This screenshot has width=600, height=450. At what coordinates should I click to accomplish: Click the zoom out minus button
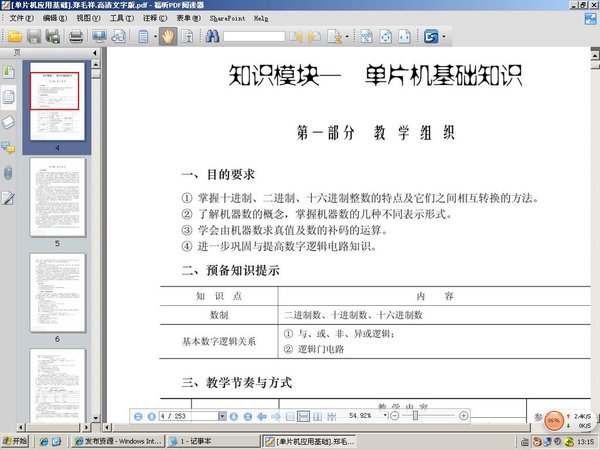pyautogui.click(x=395, y=416)
